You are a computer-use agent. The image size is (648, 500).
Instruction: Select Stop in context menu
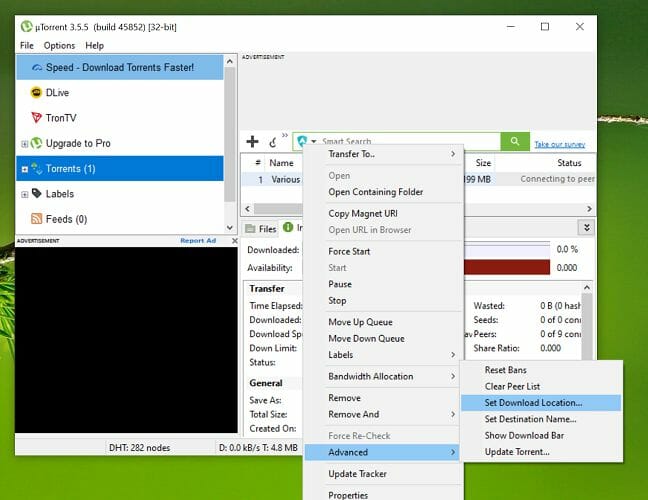click(382, 300)
